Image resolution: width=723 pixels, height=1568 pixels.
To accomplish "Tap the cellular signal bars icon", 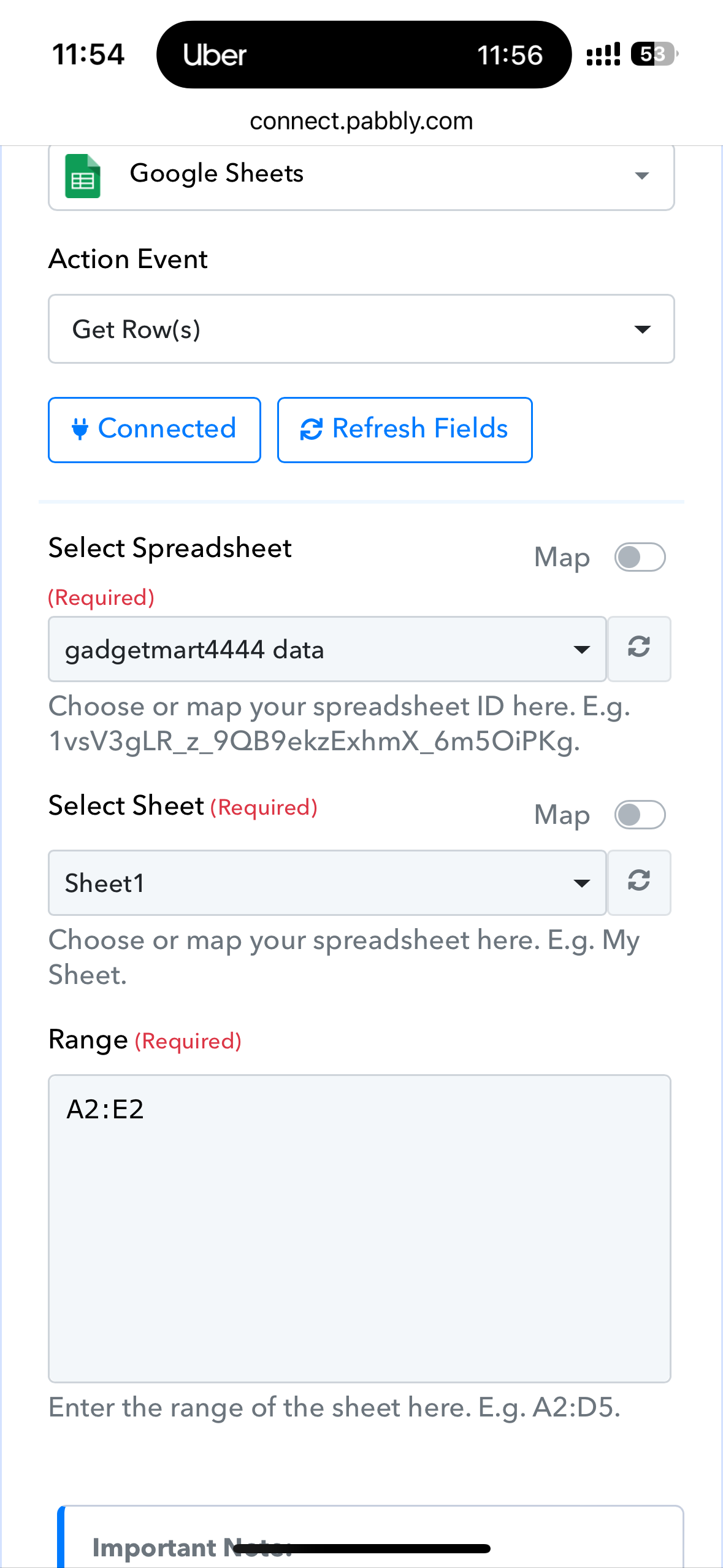I will (603, 54).
